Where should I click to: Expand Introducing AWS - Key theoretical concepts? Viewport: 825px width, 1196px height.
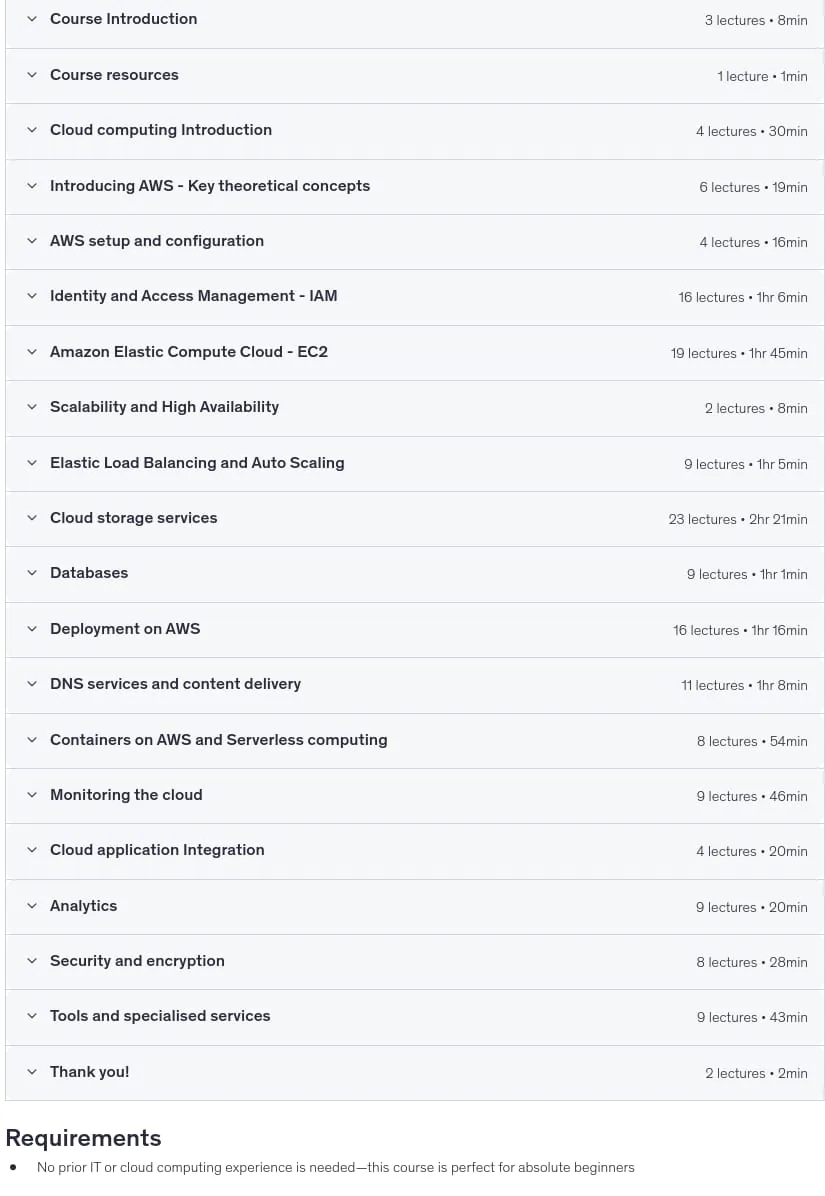point(415,187)
